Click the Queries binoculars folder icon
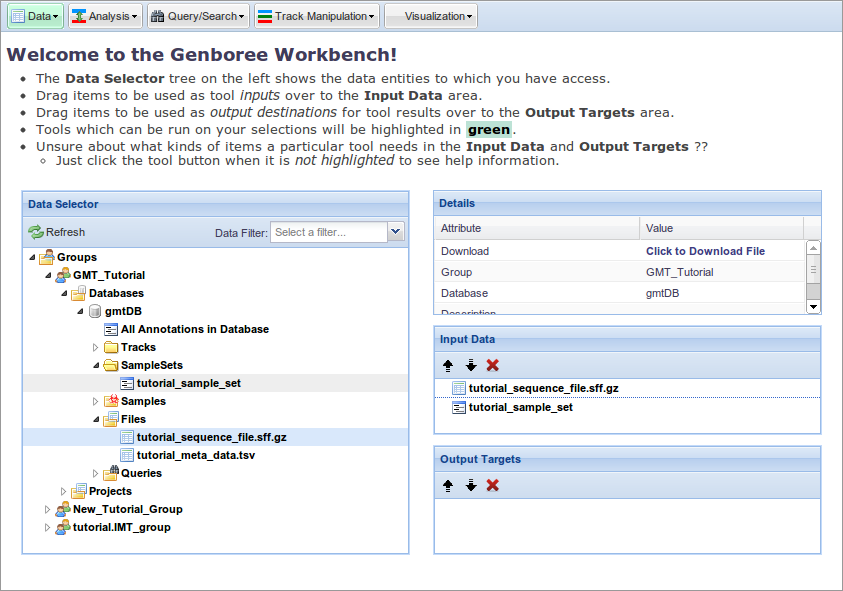The image size is (843, 591). [111, 473]
